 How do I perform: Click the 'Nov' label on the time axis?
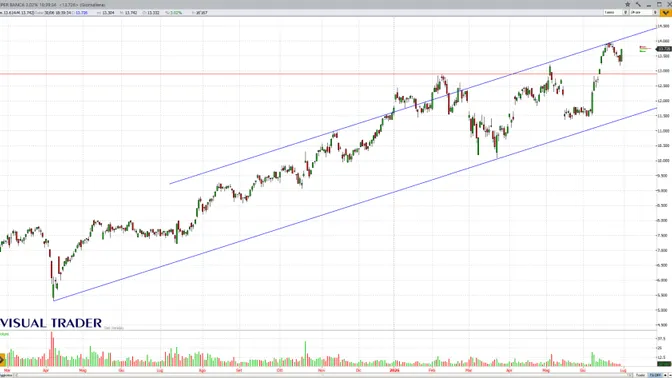(x=321, y=370)
